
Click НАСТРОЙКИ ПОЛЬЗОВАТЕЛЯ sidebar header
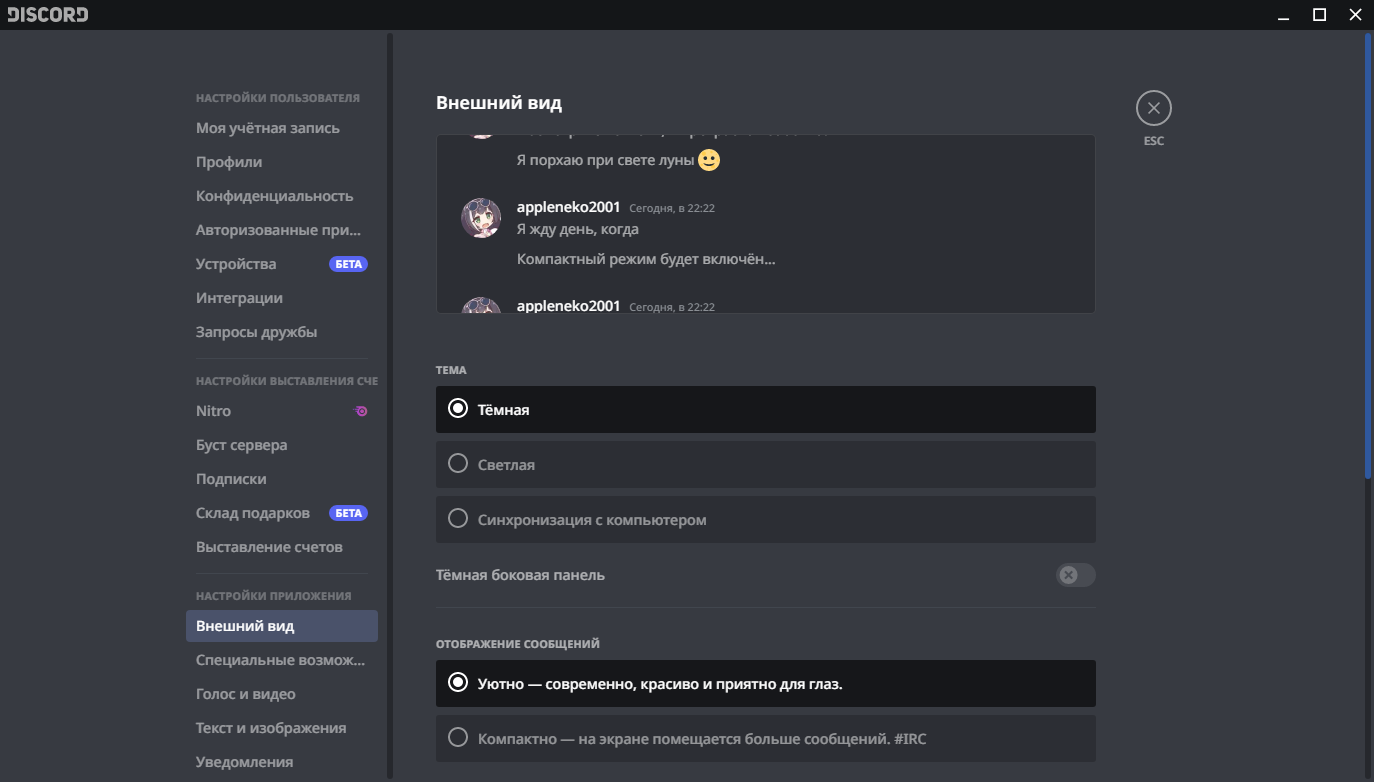[278, 98]
